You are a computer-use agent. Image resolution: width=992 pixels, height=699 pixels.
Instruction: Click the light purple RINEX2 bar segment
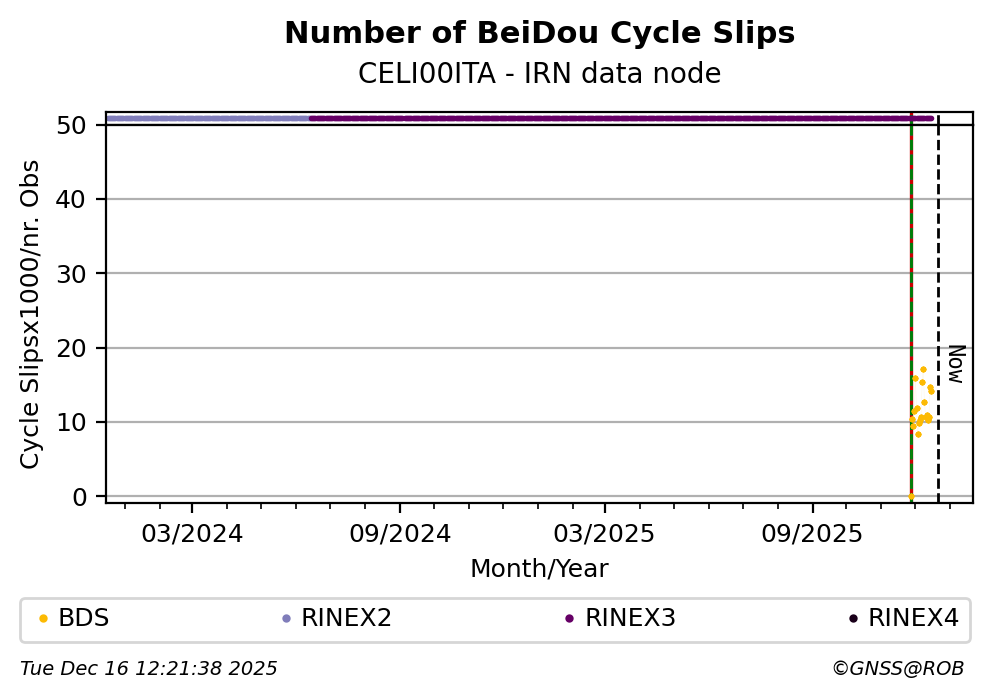pyautogui.click(x=208, y=118)
